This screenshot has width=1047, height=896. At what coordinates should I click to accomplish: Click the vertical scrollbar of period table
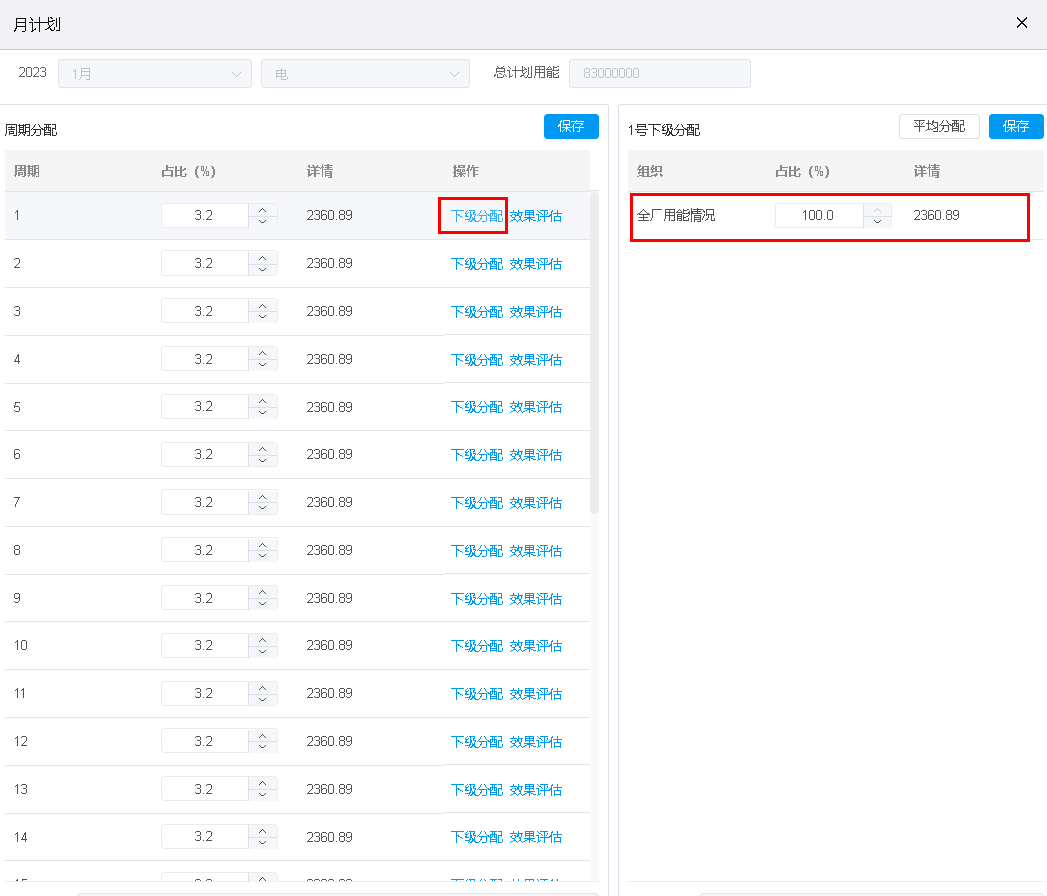pos(594,354)
